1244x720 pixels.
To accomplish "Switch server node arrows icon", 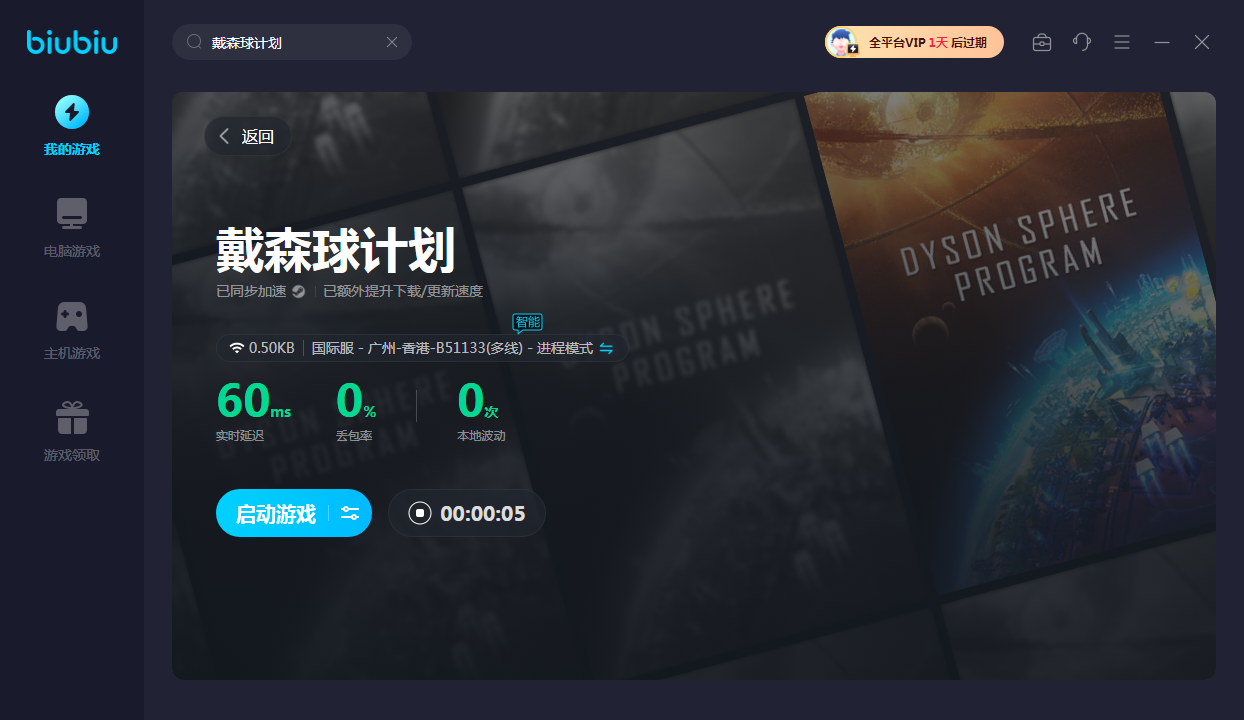I will coord(606,348).
